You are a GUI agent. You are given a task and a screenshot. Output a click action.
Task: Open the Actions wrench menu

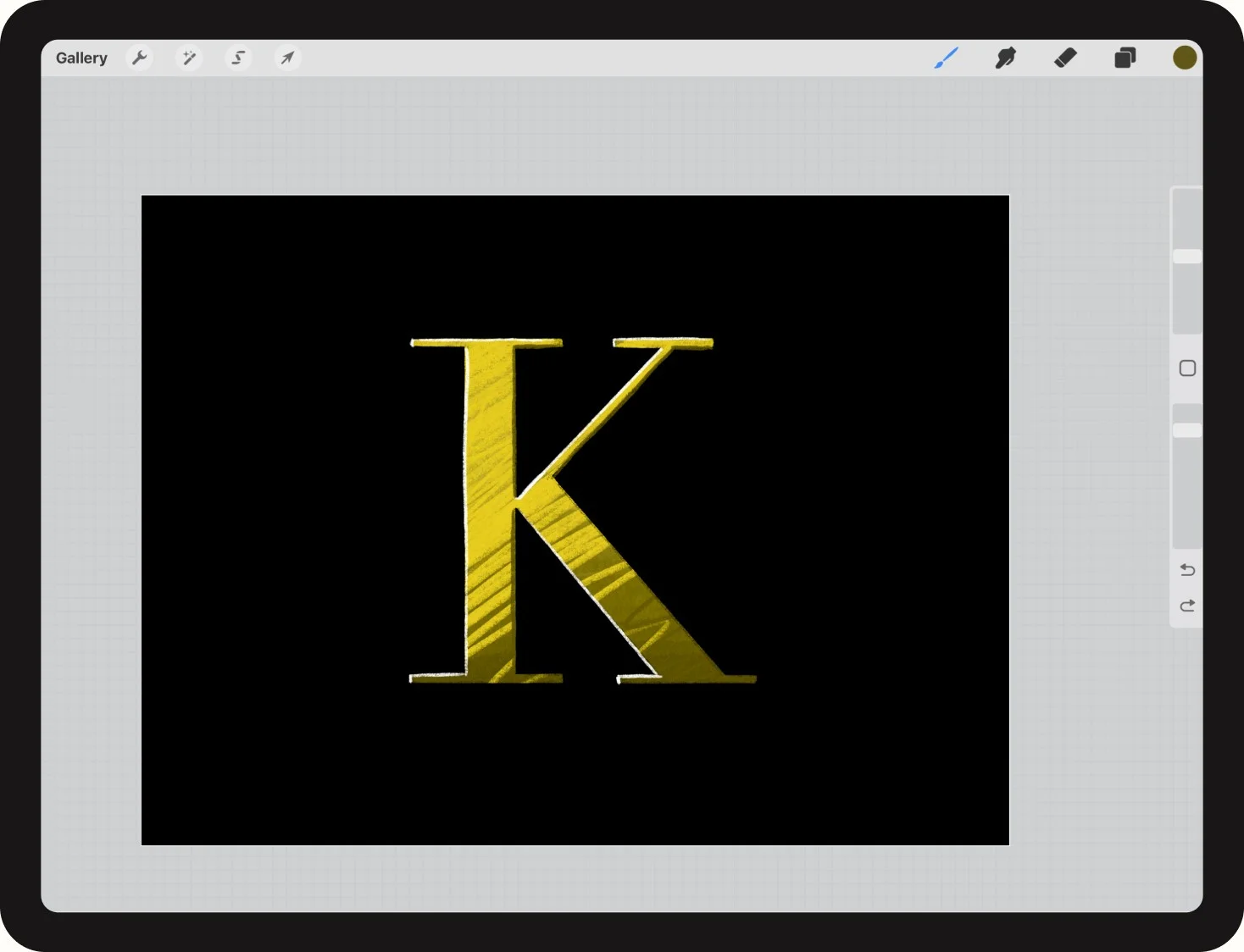pos(140,58)
